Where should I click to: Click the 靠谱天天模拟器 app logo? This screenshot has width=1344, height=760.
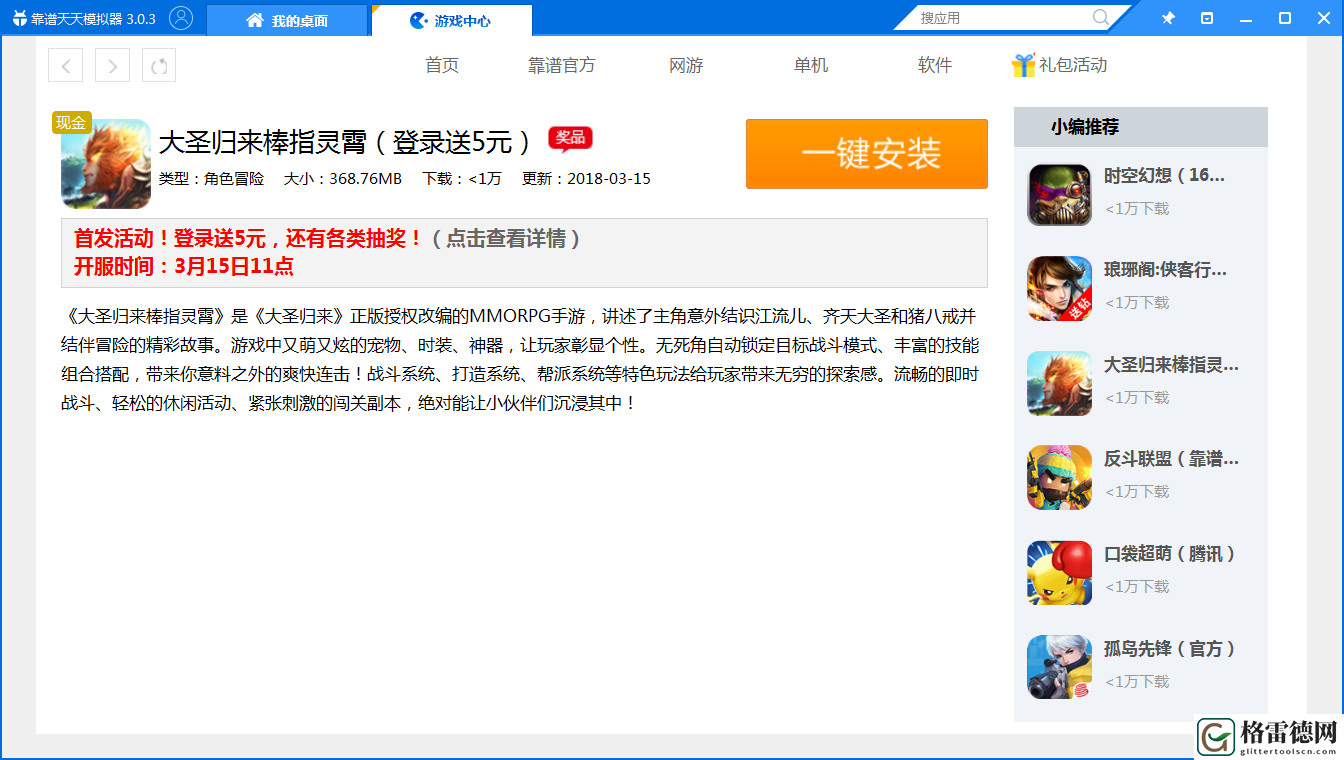(18, 19)
